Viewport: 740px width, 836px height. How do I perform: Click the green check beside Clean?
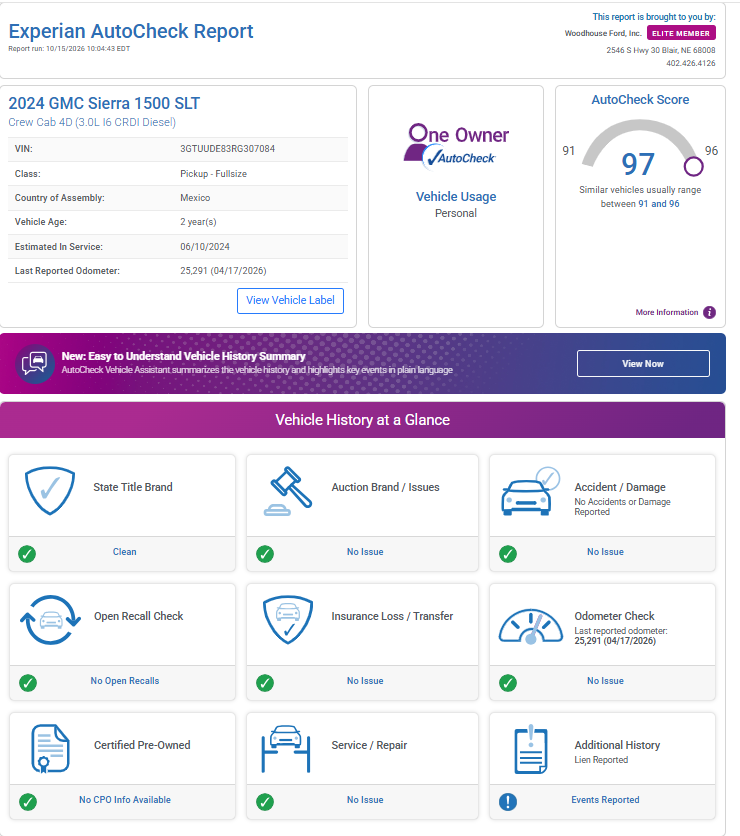27,554
